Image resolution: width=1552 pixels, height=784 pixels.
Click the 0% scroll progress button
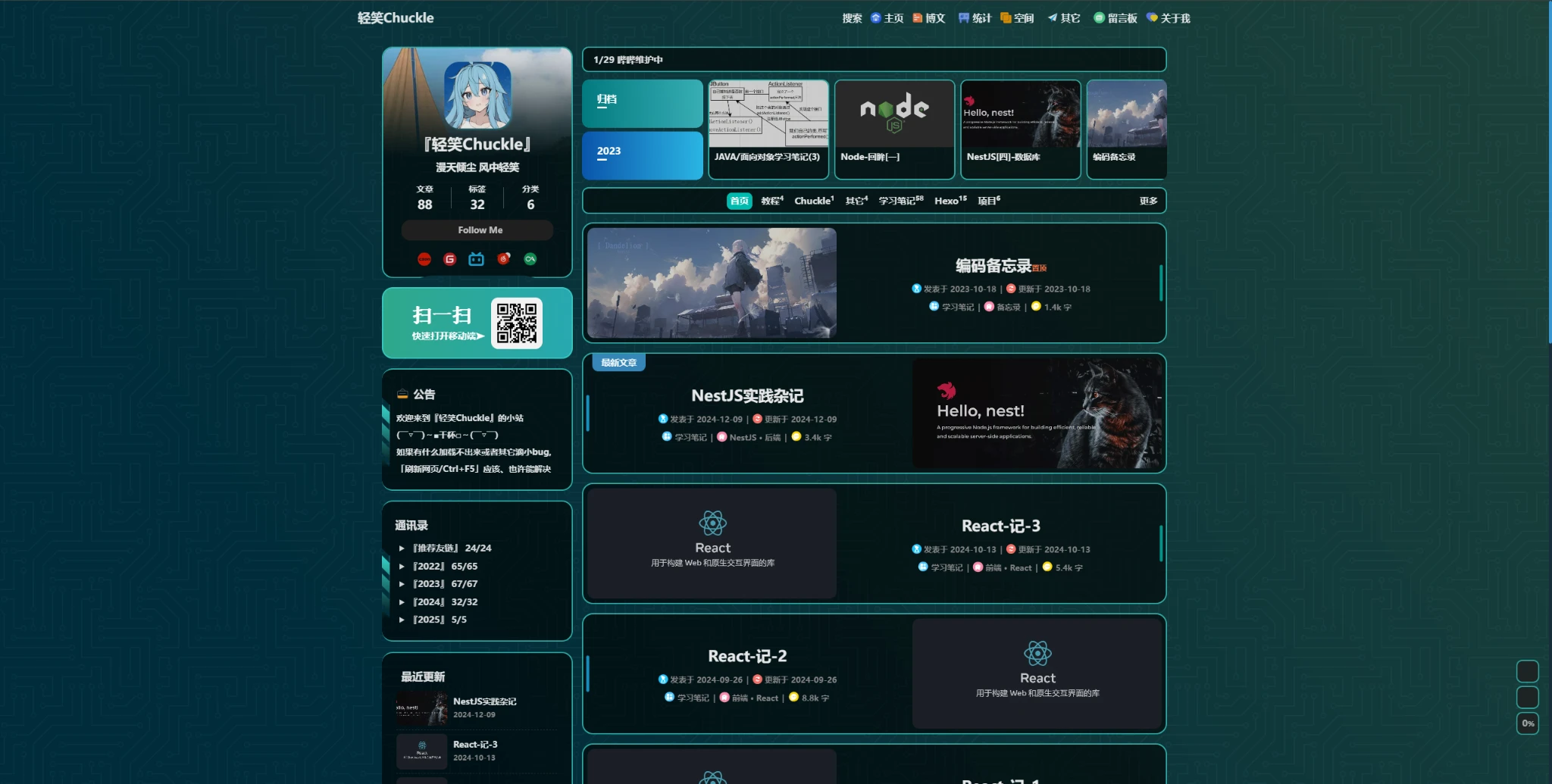[1528, 723]
